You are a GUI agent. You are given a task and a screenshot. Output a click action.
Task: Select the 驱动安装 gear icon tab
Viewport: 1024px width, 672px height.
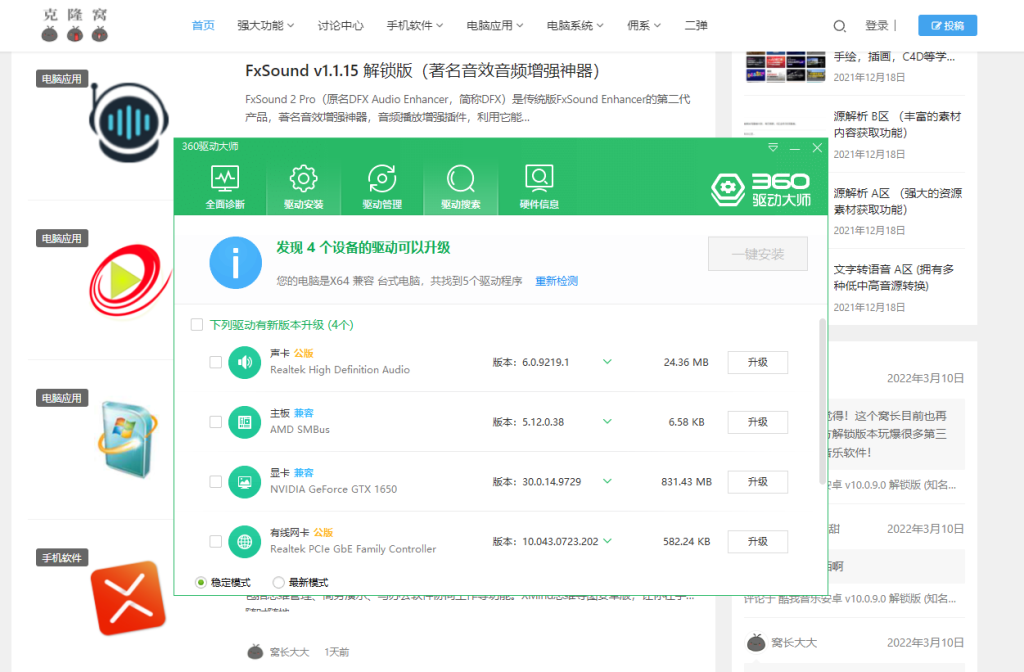coord(303,179)
